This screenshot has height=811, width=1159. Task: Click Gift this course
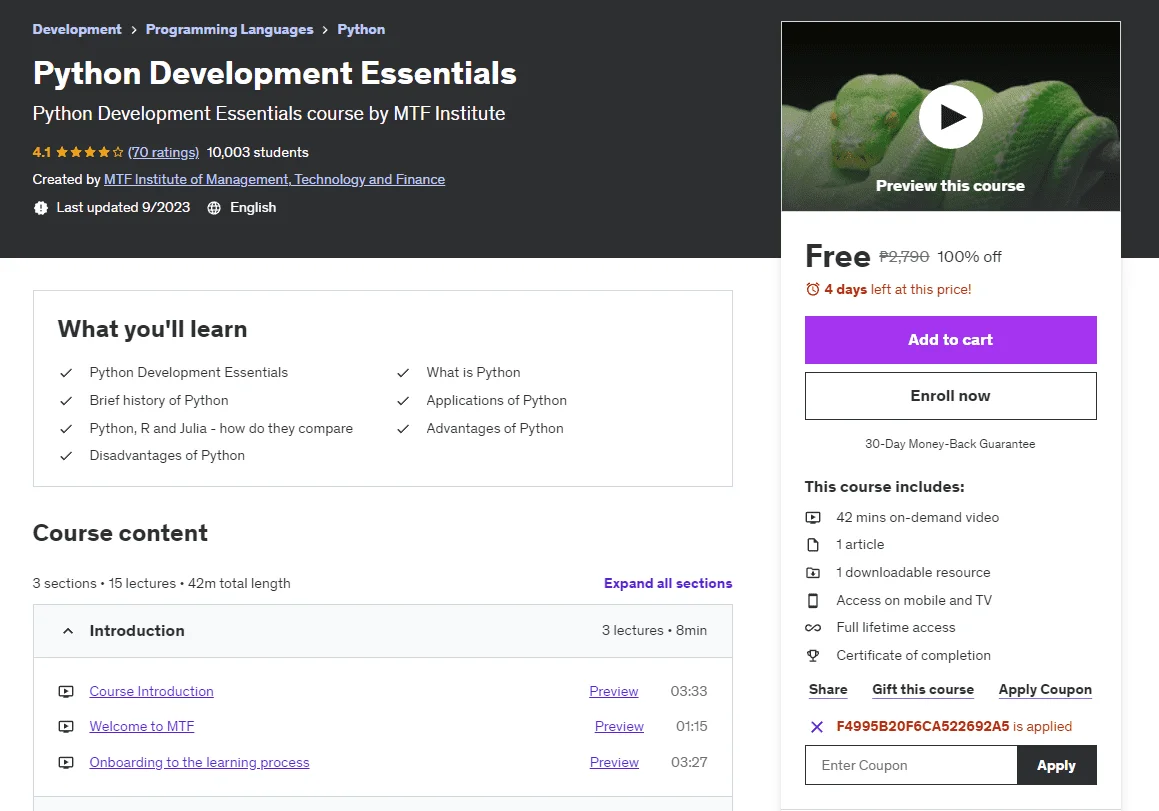point(922,690)
